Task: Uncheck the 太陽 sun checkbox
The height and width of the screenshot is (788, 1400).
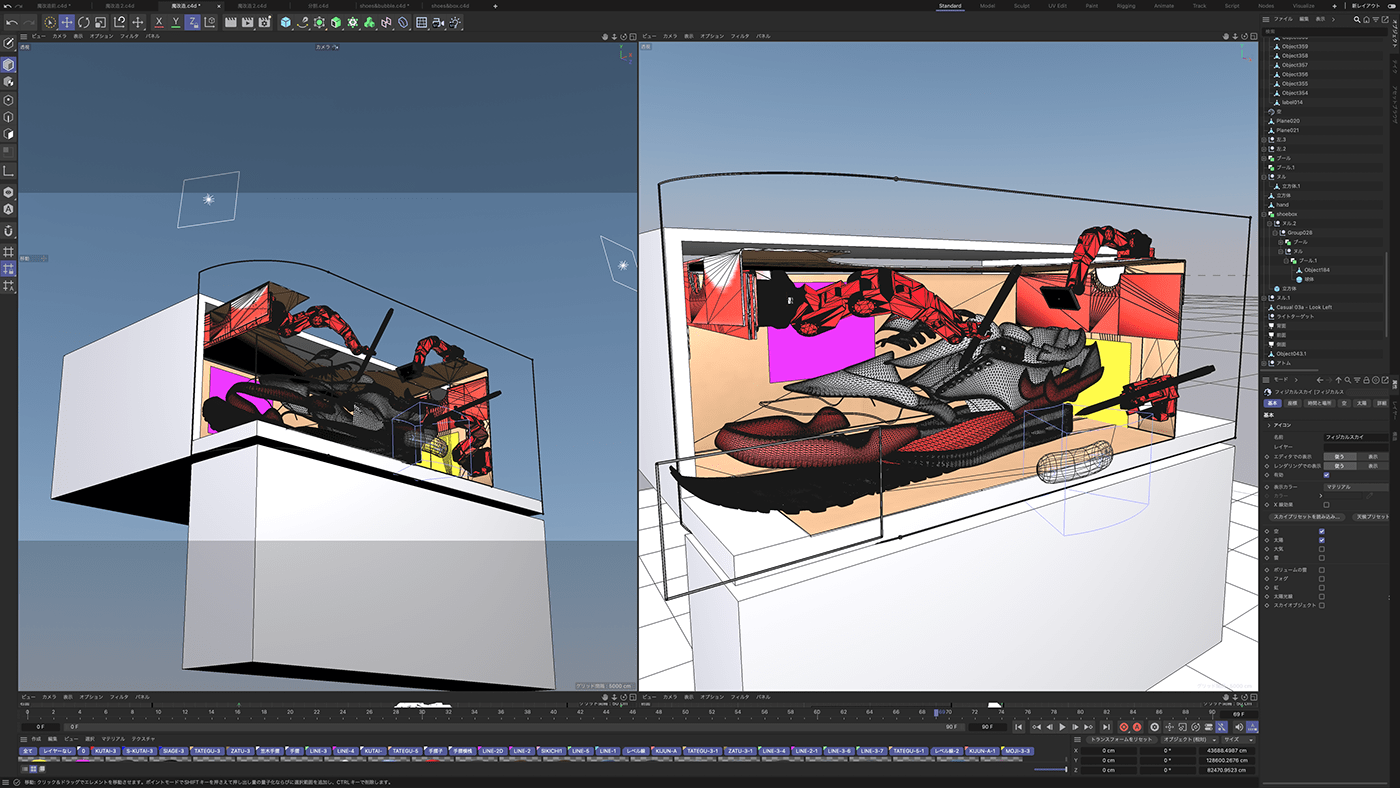Action: 1322,540
